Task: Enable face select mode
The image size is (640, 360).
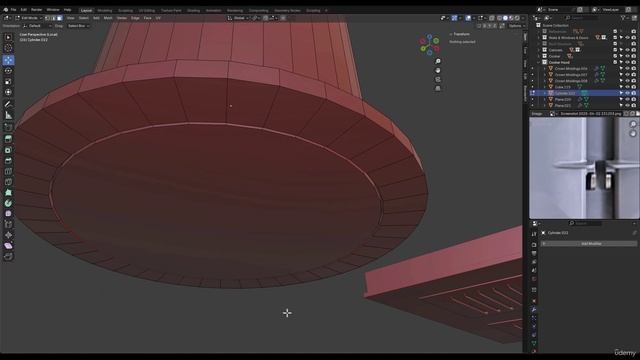Action: click(60, 18)
